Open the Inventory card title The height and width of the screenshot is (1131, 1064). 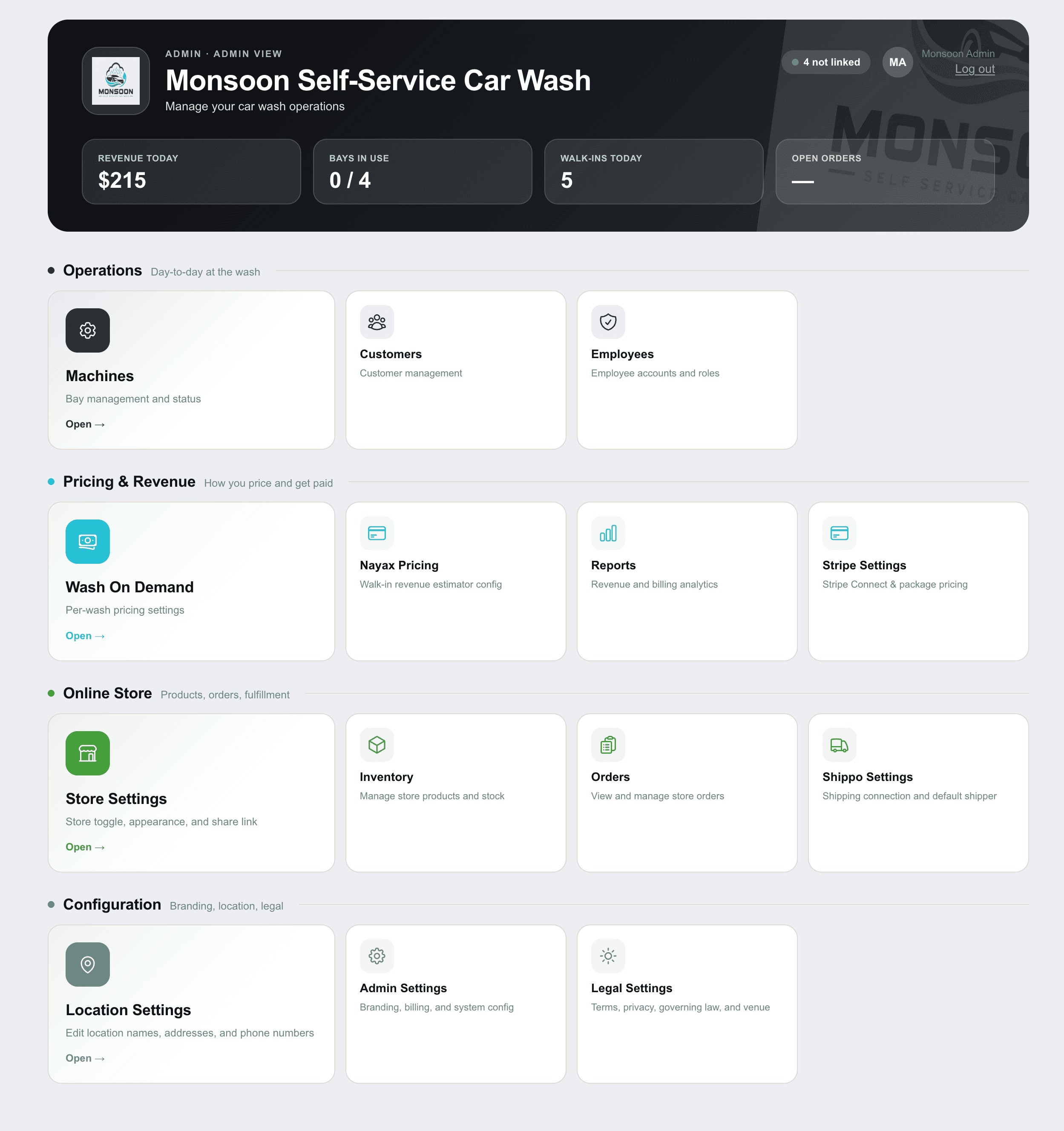(386, 777)
